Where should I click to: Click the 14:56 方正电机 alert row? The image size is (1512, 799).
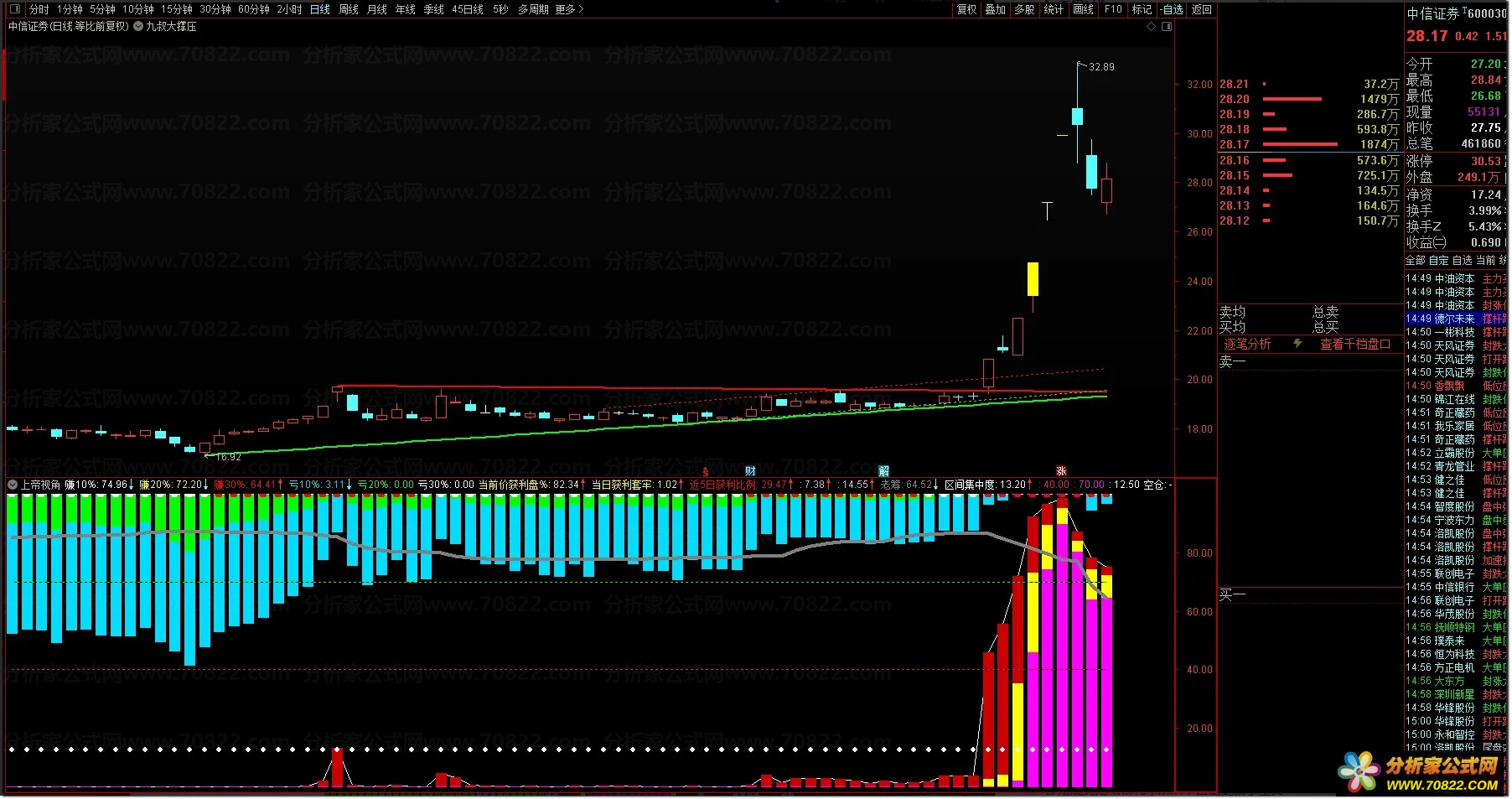[x=1456, y=667]
